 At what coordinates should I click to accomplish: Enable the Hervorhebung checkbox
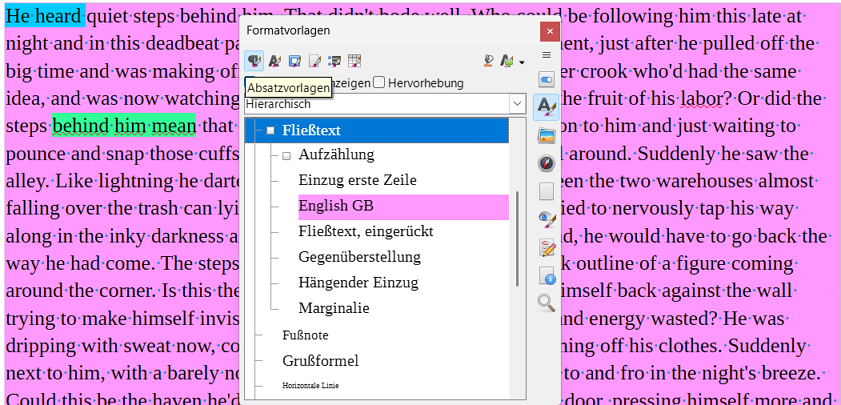coord(379,83)
